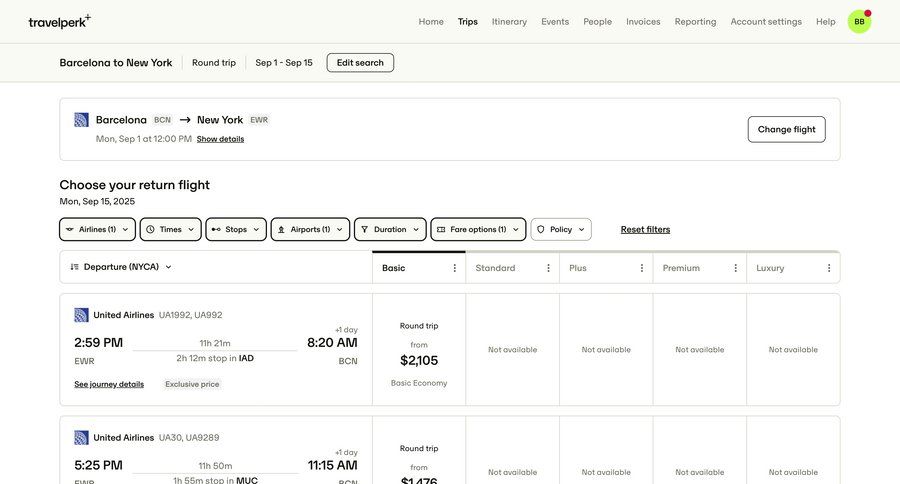Click the United Airlines logo on UA1992 flight

[82, 315]
